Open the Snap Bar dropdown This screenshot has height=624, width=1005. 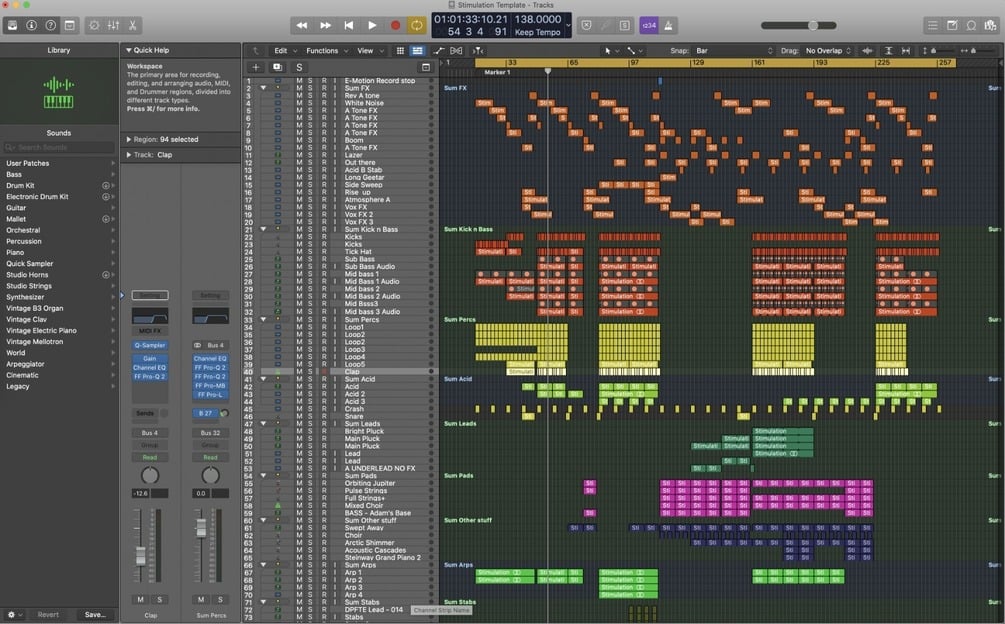click(735, 51)
